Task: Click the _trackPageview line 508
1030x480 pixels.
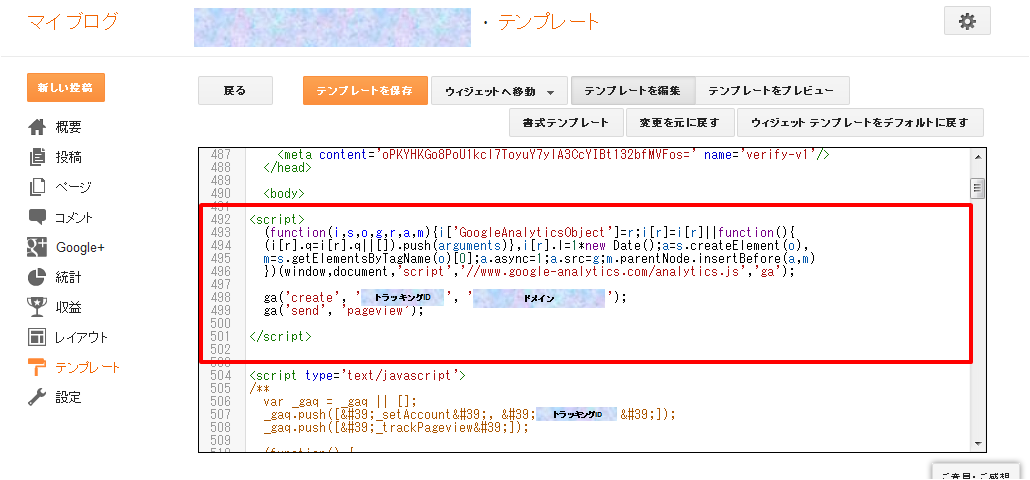Action: pyautogui.click(x=396, y=427)
